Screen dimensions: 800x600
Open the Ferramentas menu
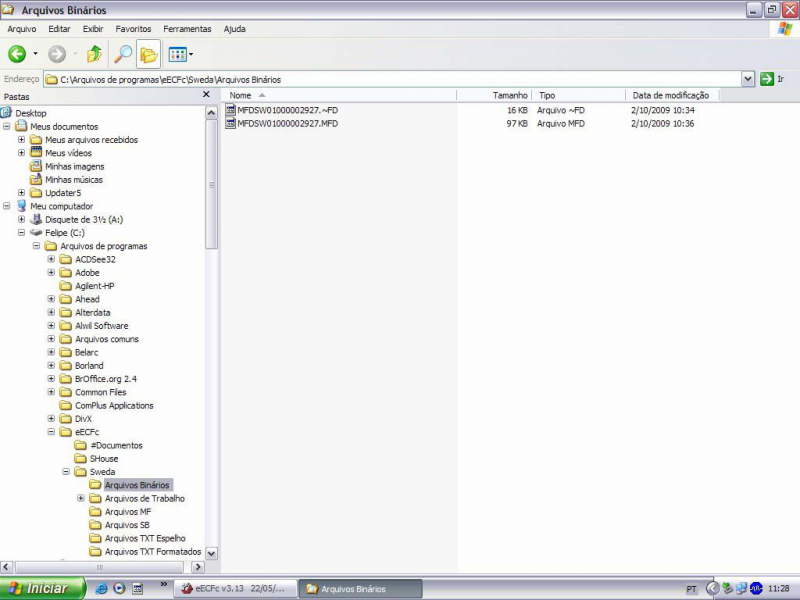tap(187, 29)
